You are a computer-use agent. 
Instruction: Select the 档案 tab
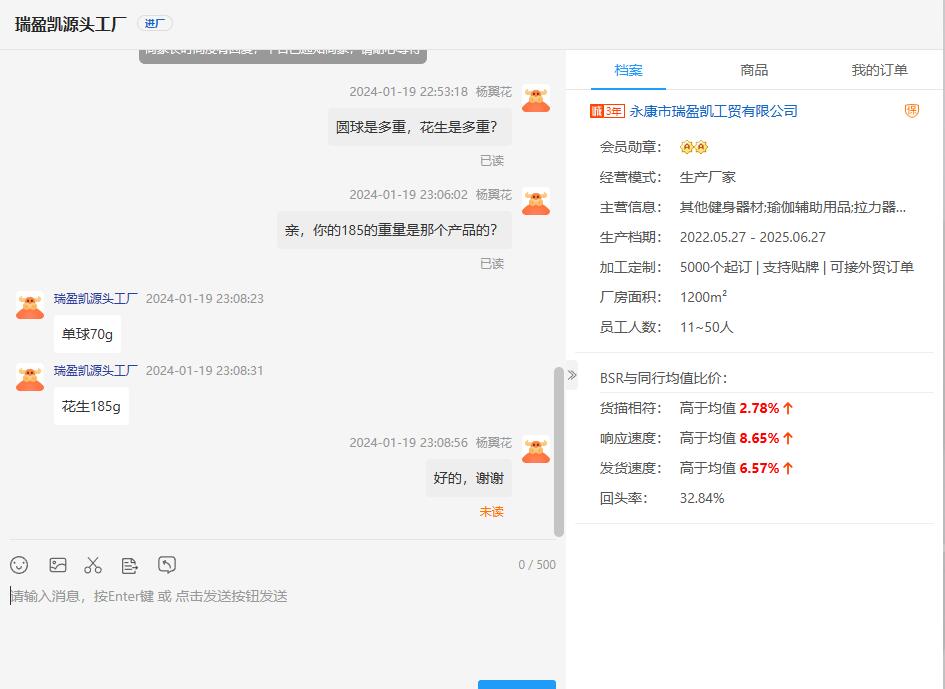tap(628, 70)
